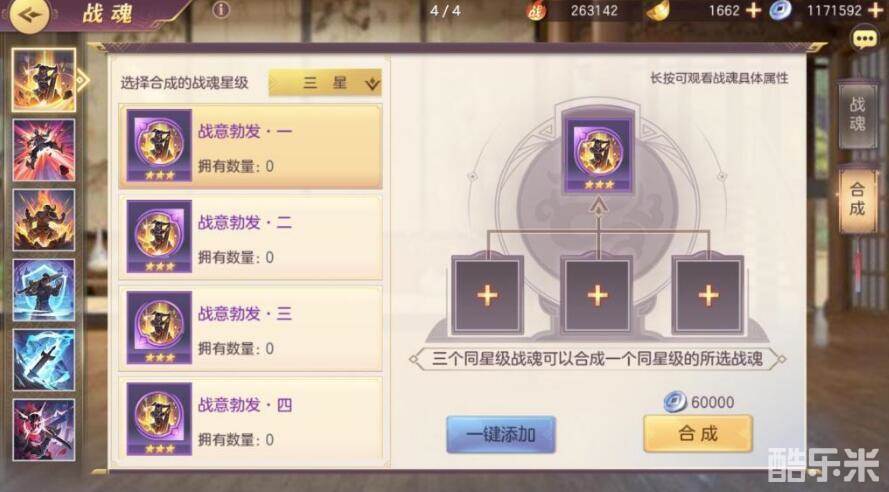Select the red-pink warrior soul icon in sidebar

[x=44, y=150]
